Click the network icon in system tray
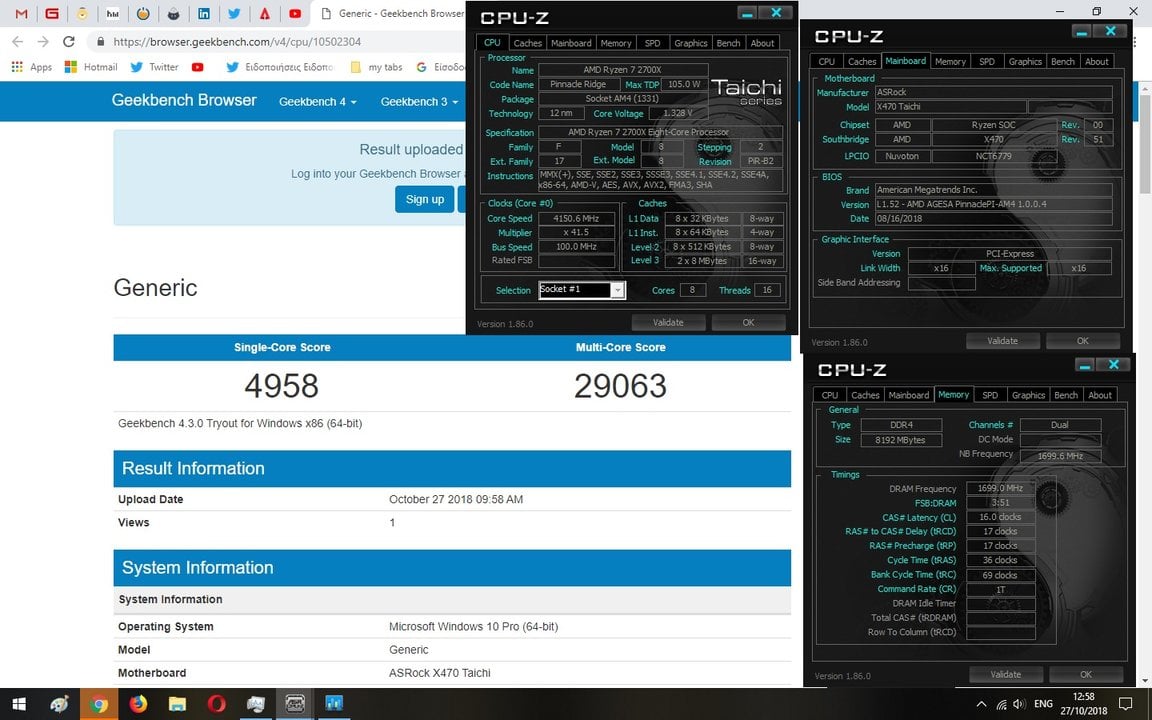 [x=1001, y=704]
